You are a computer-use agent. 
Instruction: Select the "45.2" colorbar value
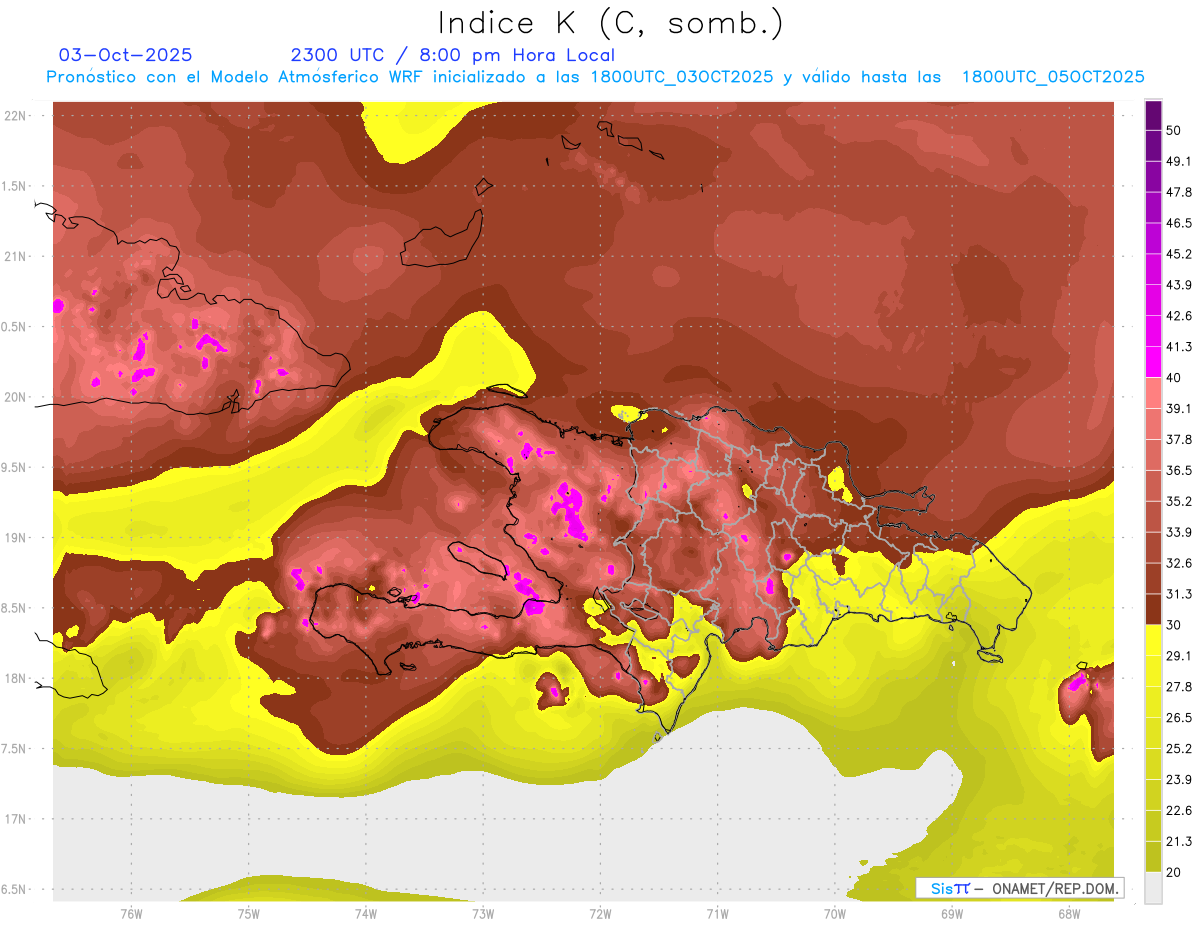coord(1179,254)
